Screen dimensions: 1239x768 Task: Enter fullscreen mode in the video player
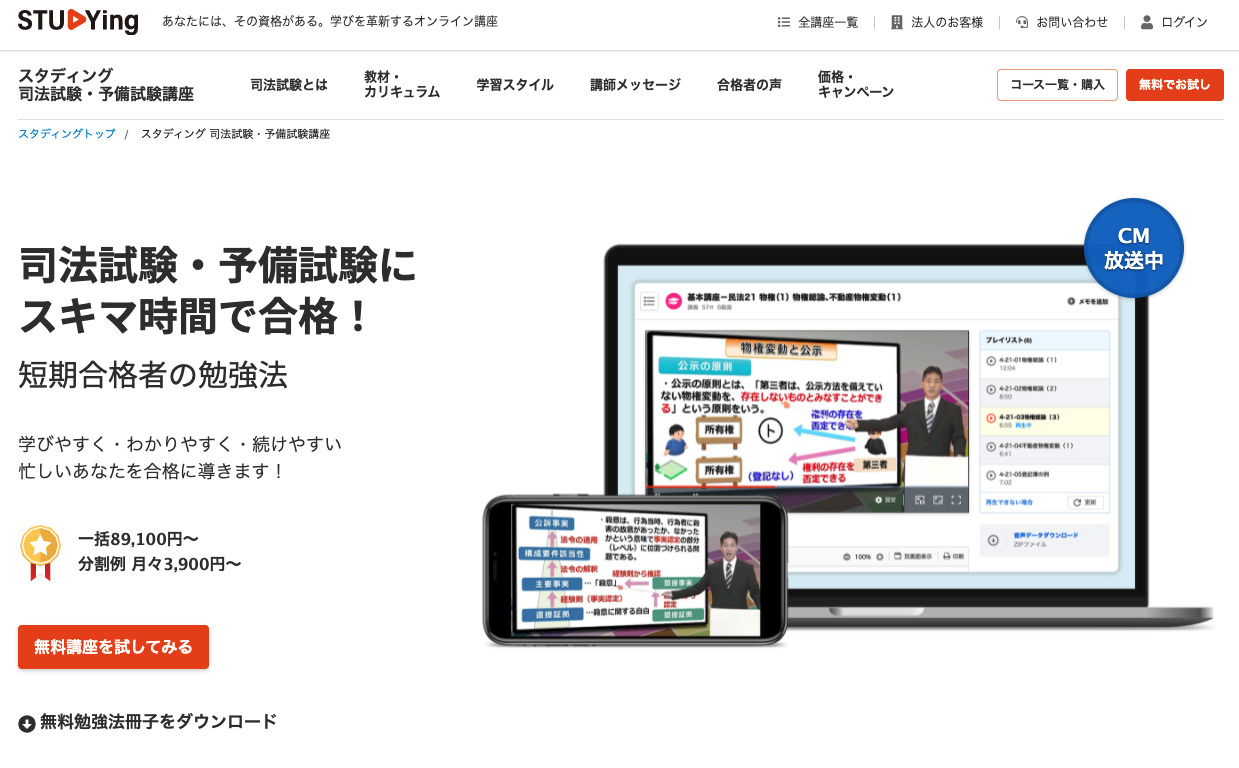pyautogui.click(x=956, y=500)
